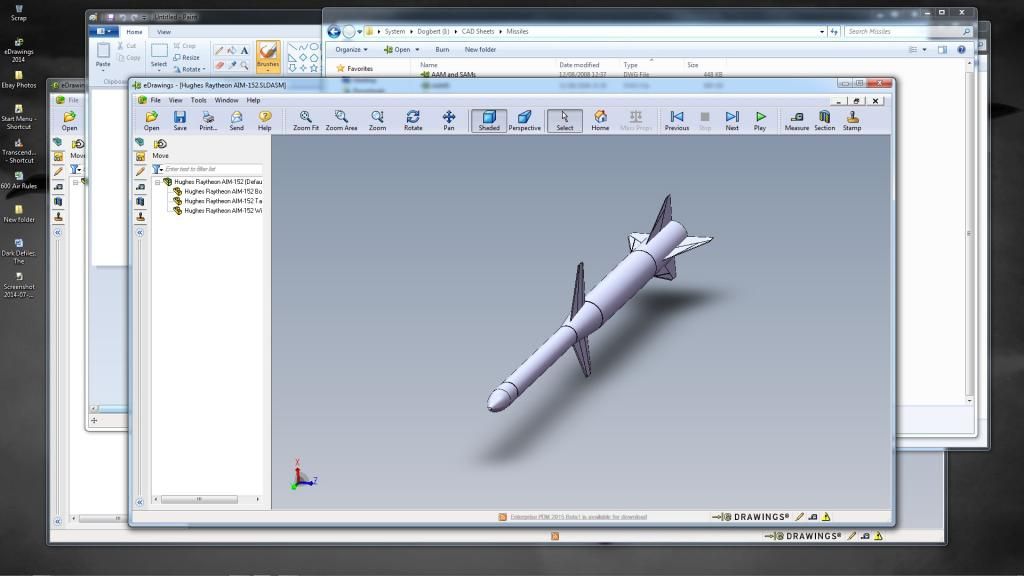The width and height of the screenshot is (1024, 576).
Task: Switch to the View tab in Paint
Action: pos(163,32)
